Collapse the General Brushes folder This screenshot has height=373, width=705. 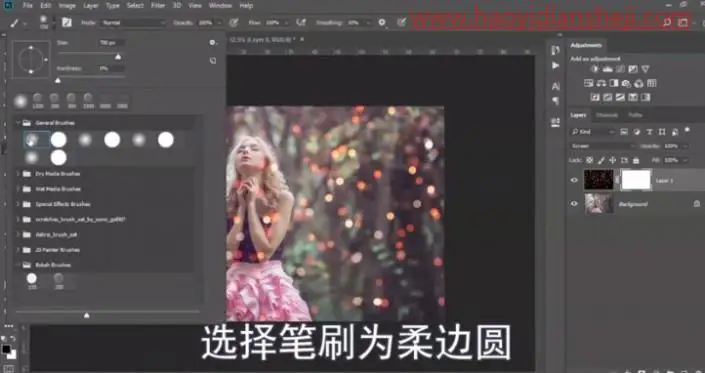click(18, 123)
